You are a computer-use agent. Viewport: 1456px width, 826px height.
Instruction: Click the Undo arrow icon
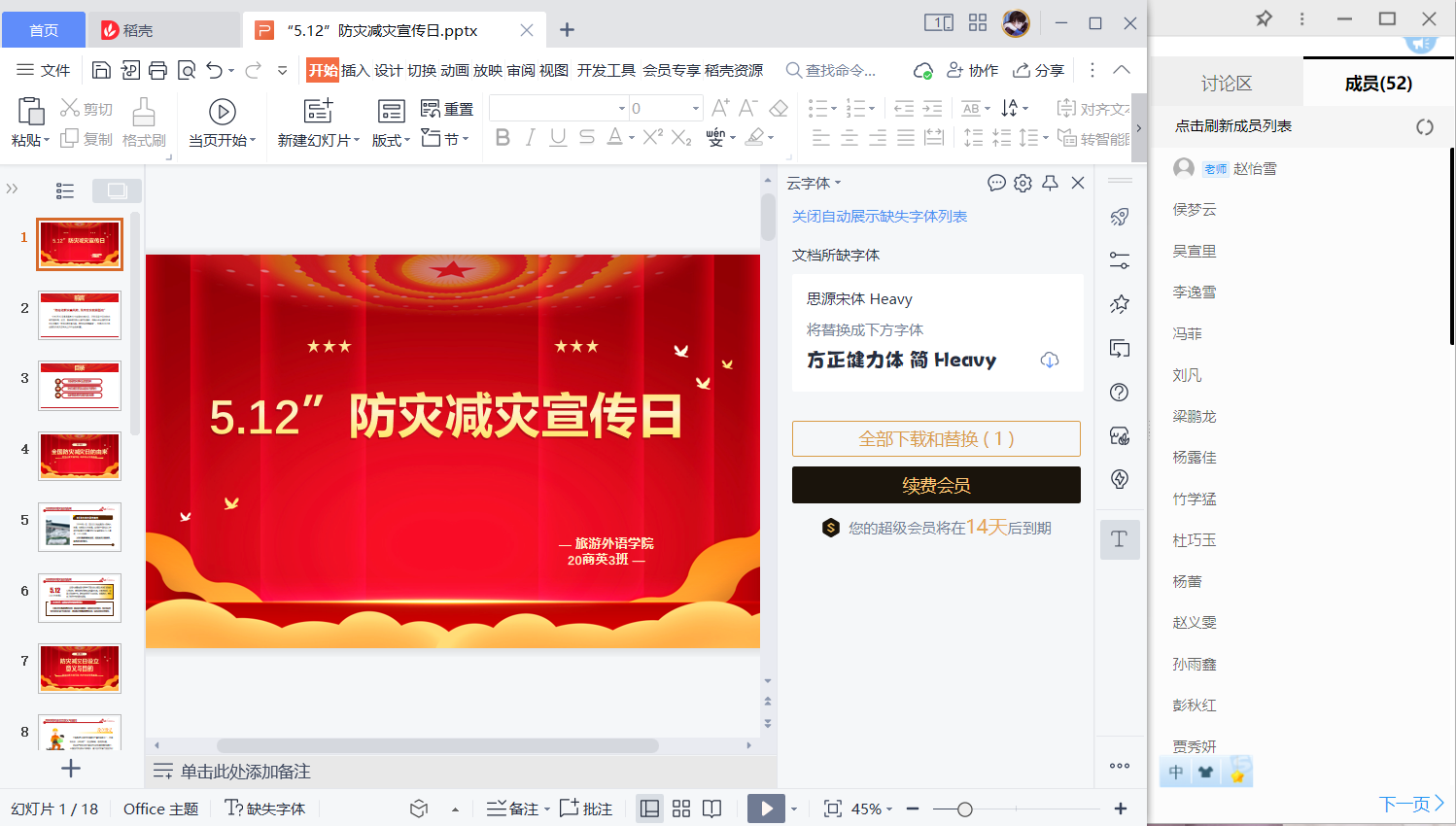[214, 70]
